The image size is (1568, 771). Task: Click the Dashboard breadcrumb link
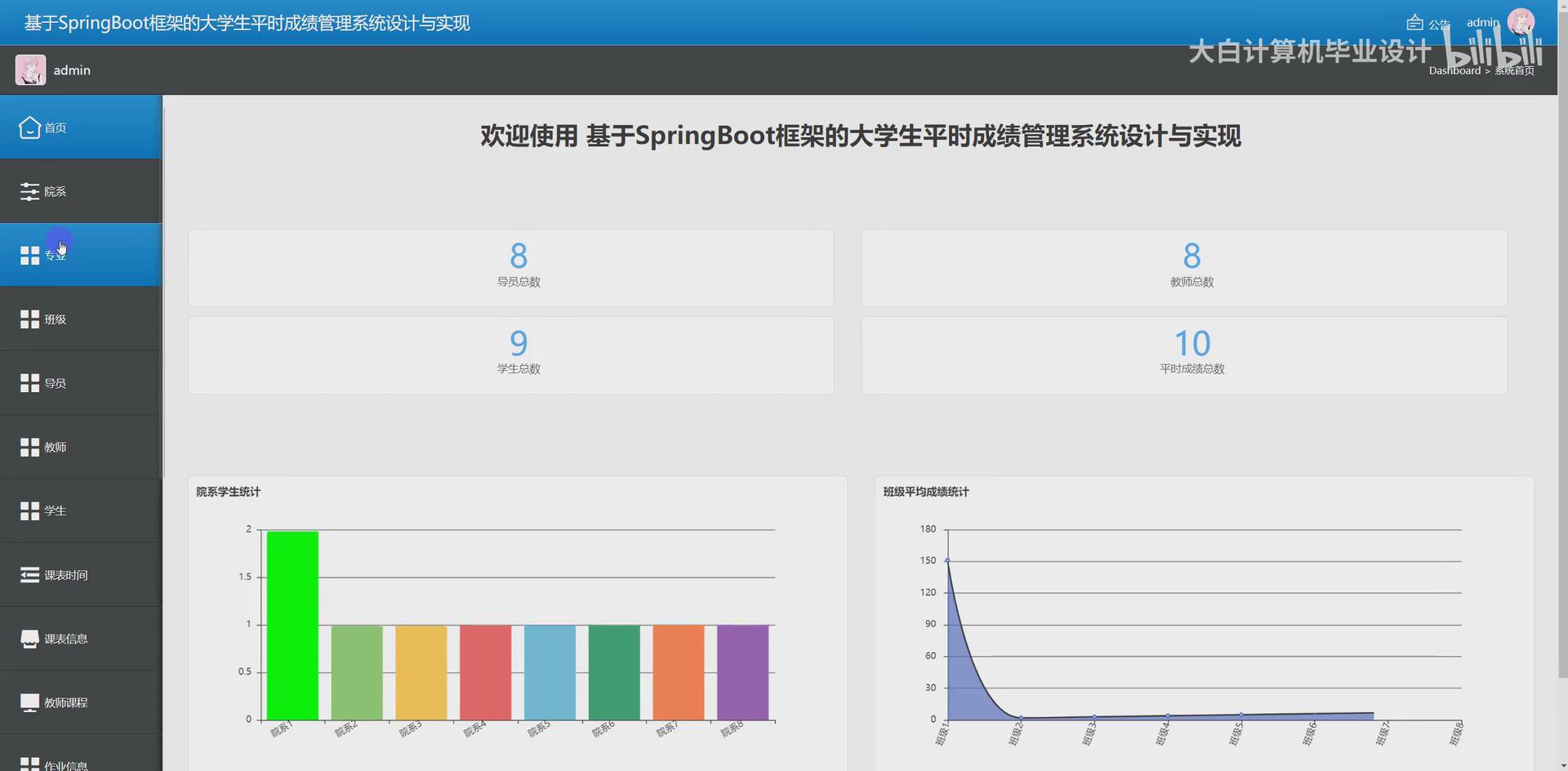coord(1454,70)
